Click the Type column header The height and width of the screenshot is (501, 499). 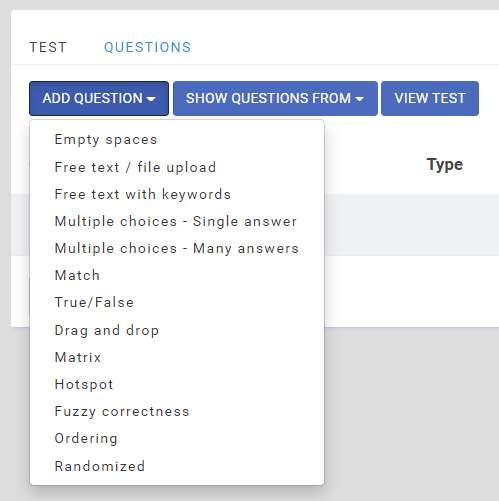pos(445,165)
